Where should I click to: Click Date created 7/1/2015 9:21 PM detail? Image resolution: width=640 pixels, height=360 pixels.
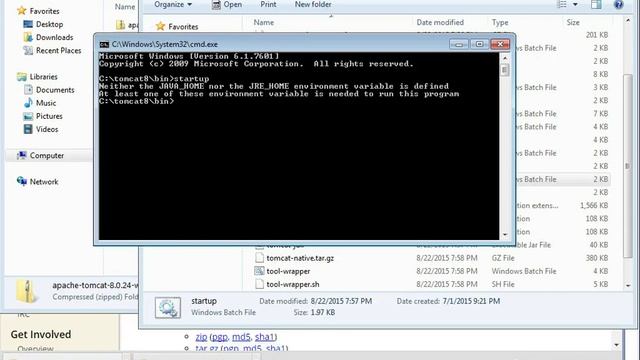click(448, 301)
